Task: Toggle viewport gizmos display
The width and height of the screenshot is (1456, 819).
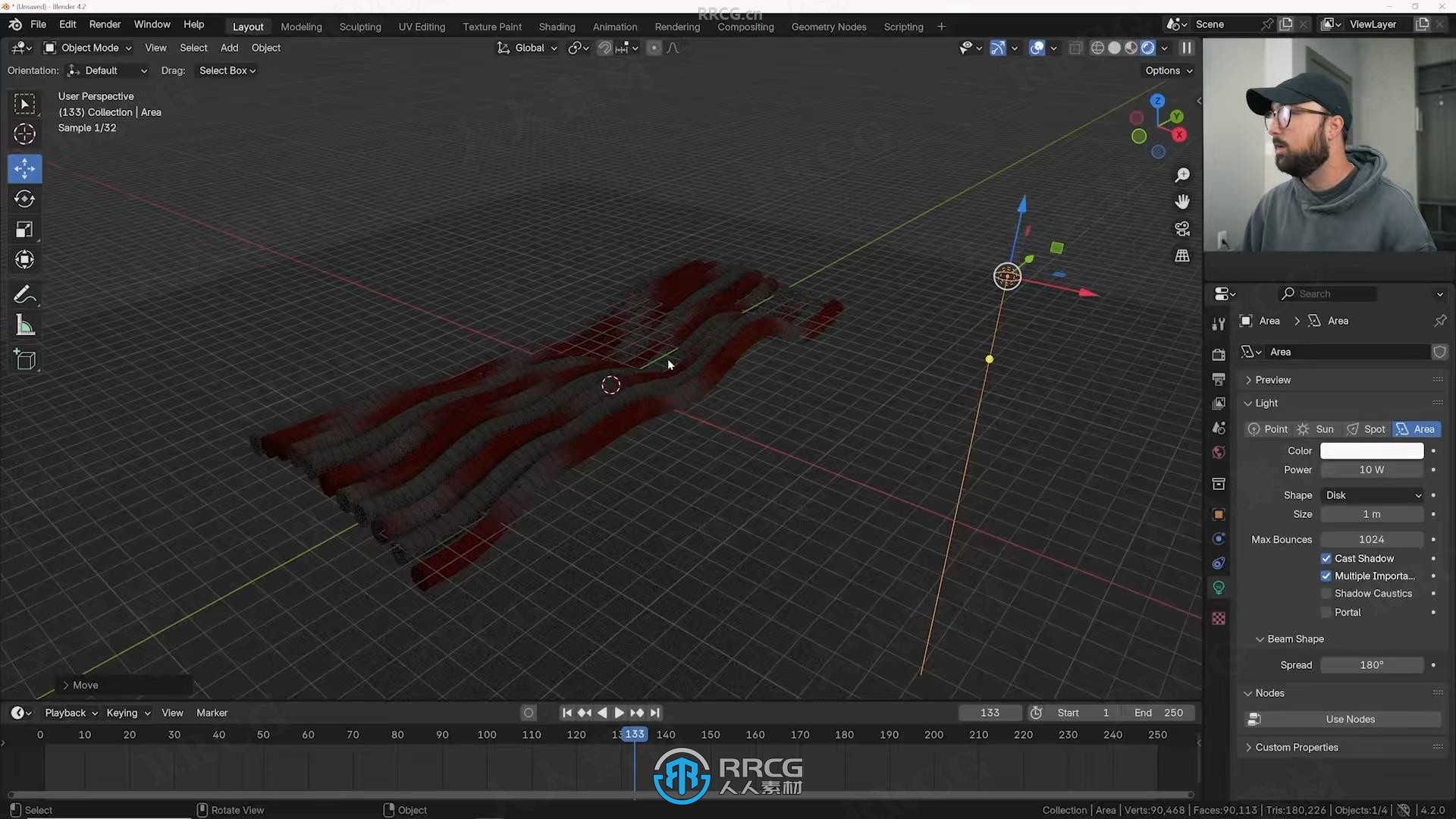Action: (x=998, y=48)
